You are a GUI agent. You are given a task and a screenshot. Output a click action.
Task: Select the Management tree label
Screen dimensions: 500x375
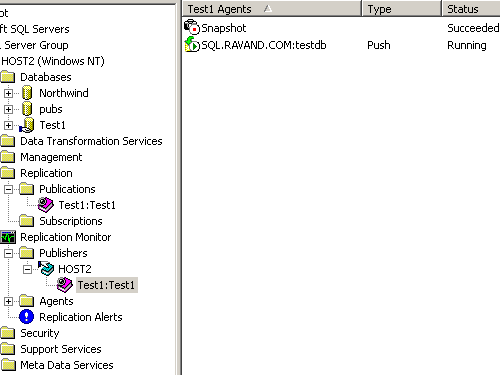coord(51,157)
